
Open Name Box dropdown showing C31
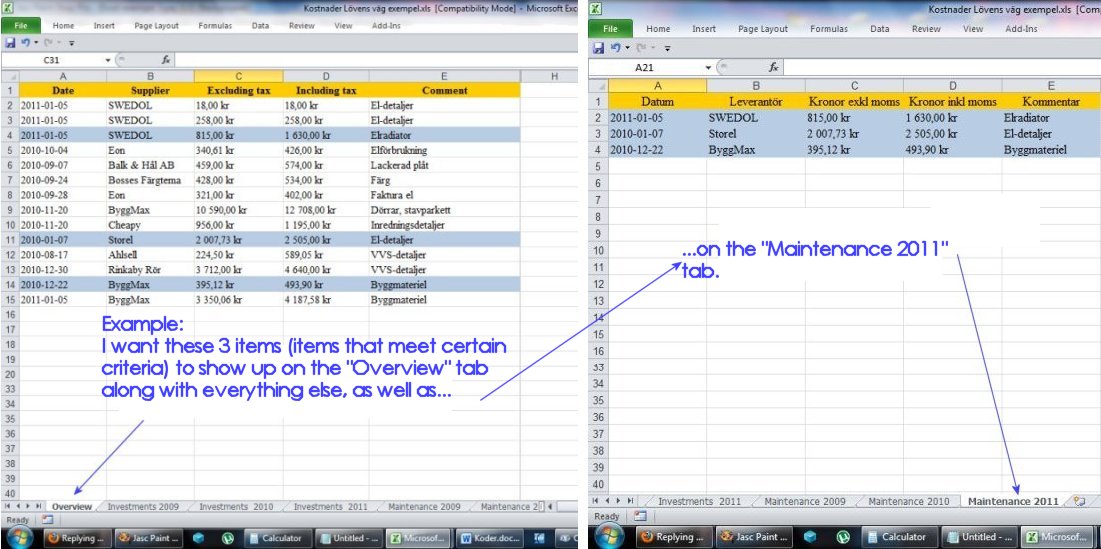click(108, 61)
